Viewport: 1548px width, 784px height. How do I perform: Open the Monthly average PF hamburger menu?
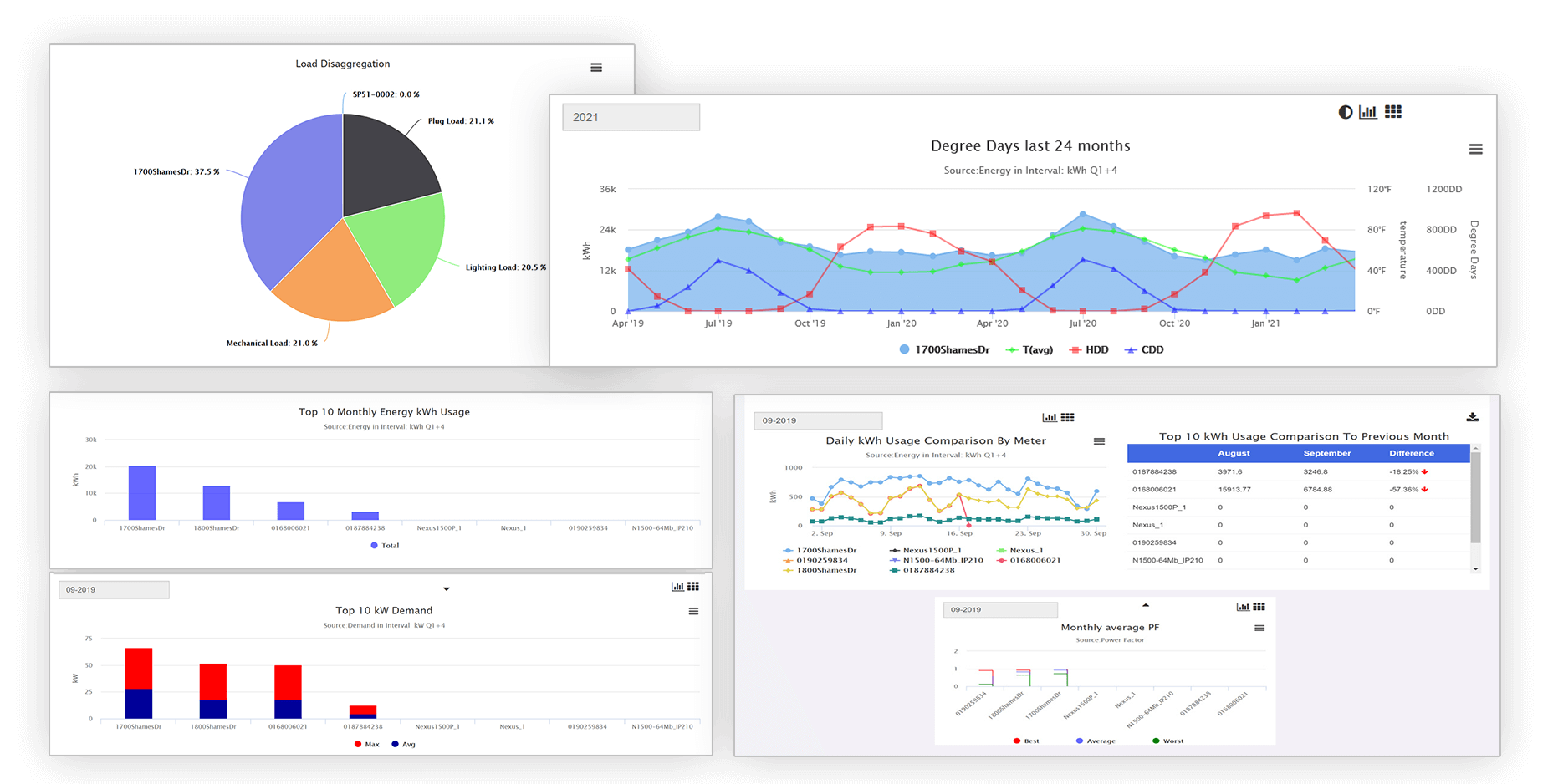click(x=1259, y=628)
